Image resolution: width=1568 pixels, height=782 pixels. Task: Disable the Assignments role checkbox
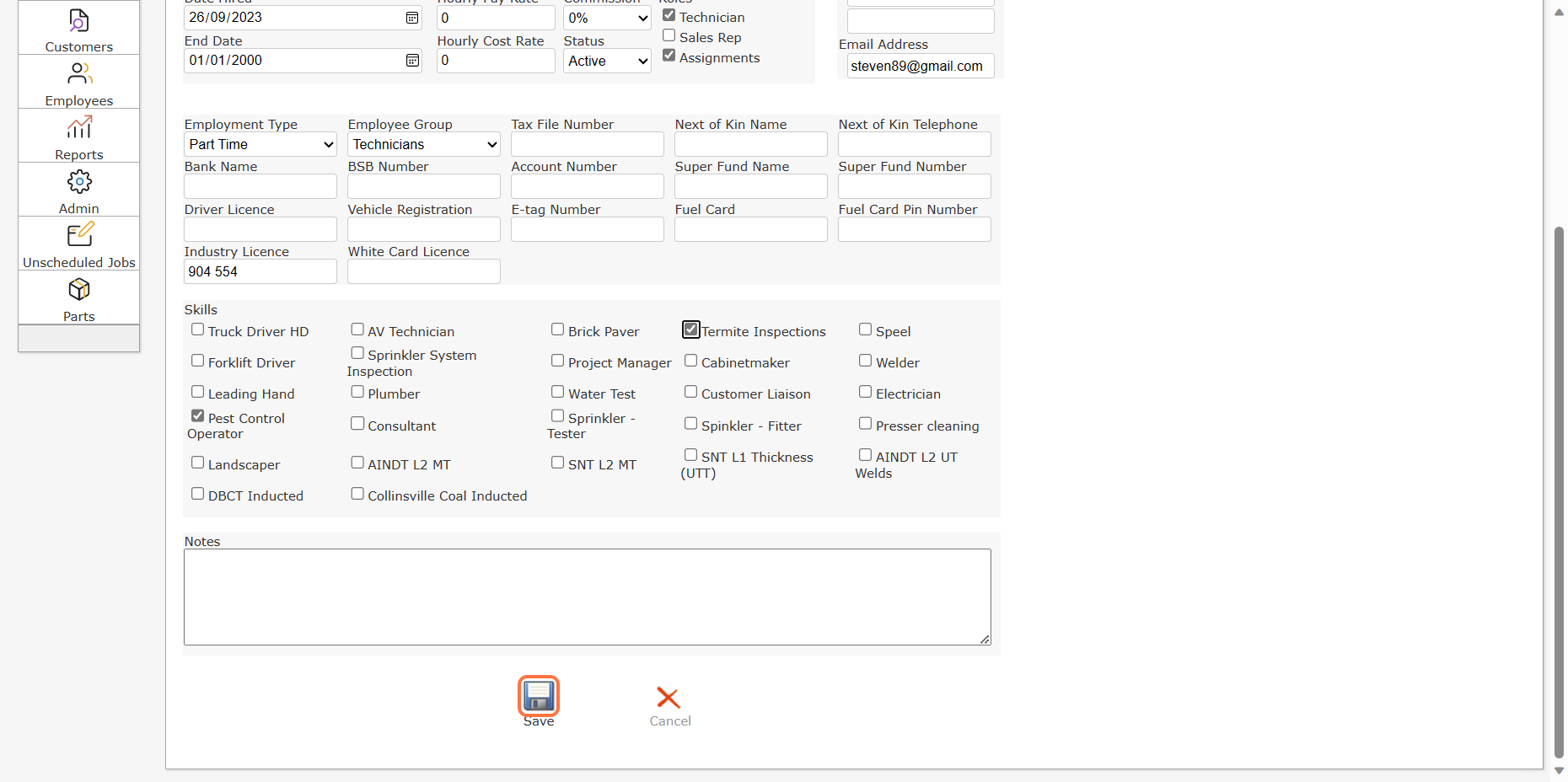click(x=669, y=55)
